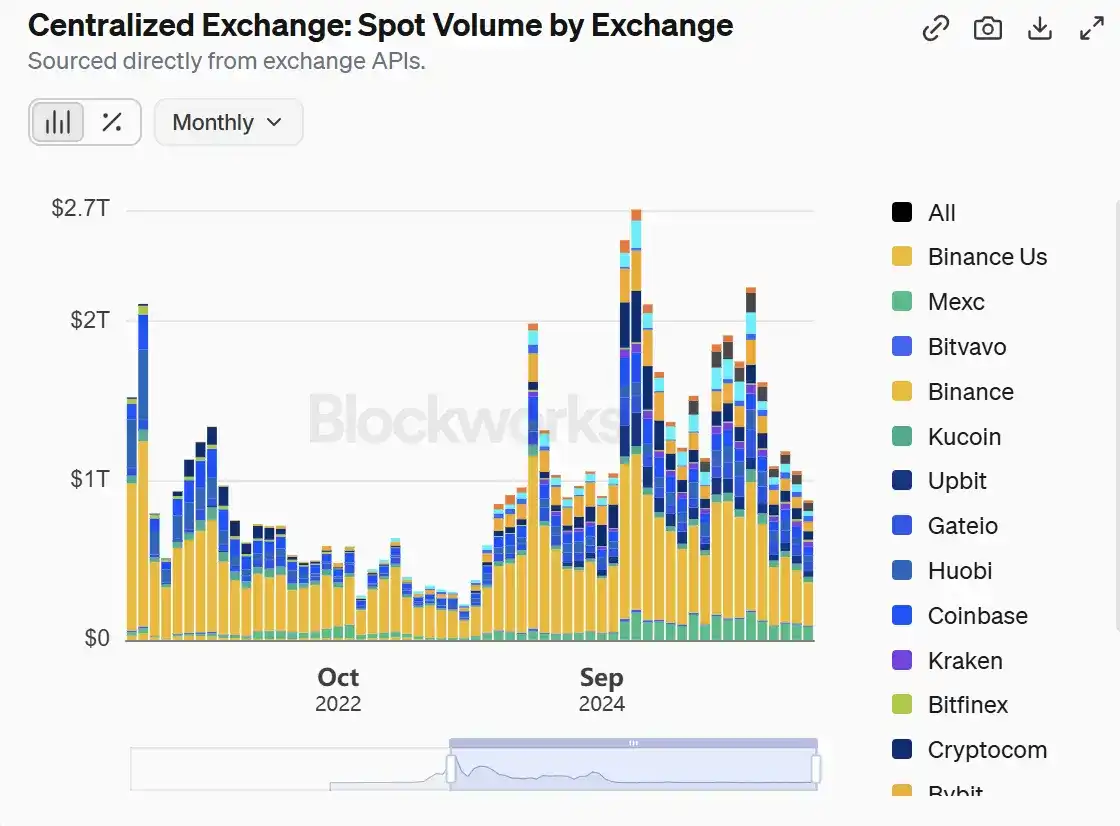The height and width of the screenshot is (826, 1120).
Task: Download the chart data
Action: [1040, 29]
